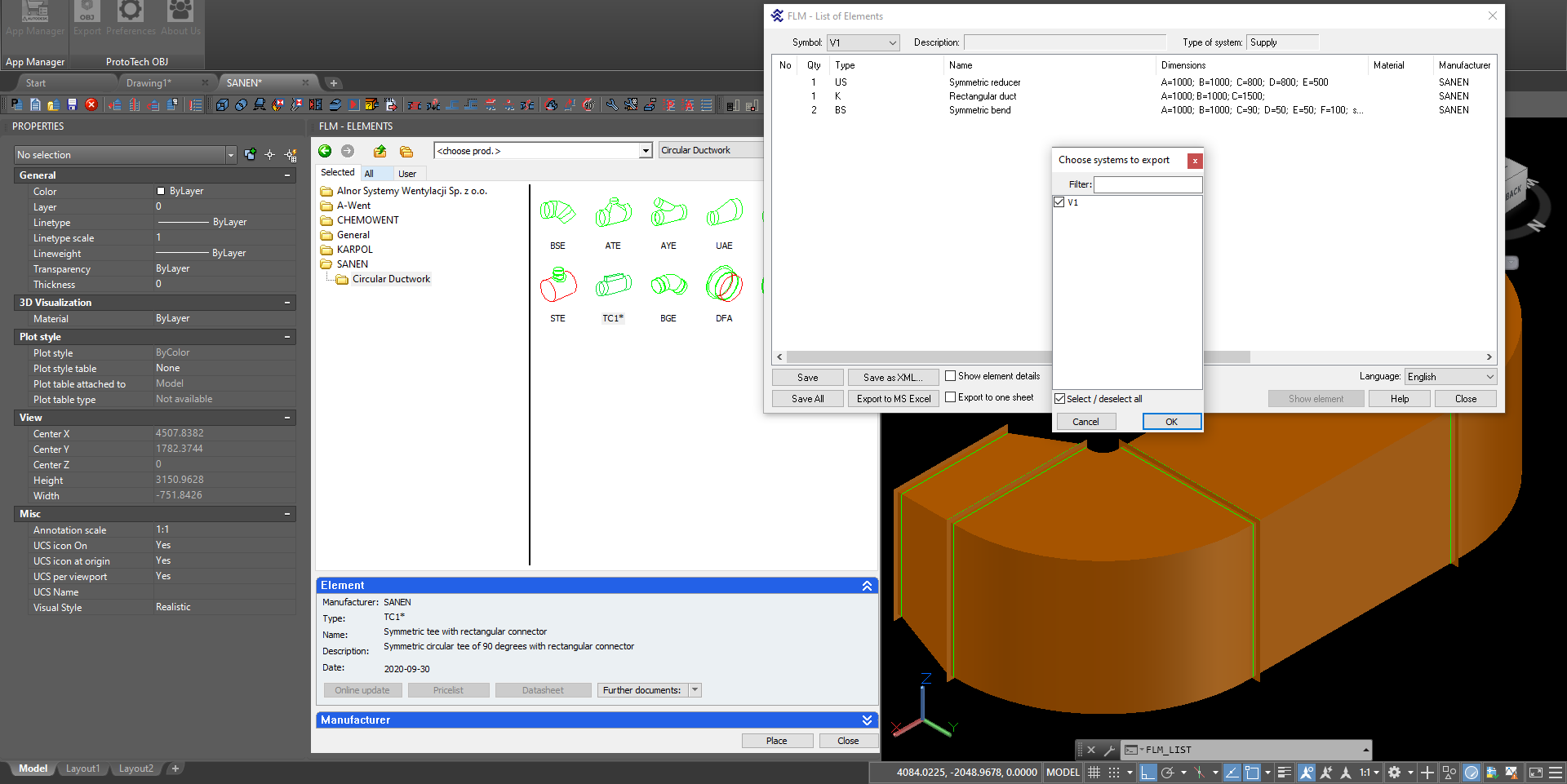Click Export to MS Excel button
1567x784 pixels.
pos(893,399)
